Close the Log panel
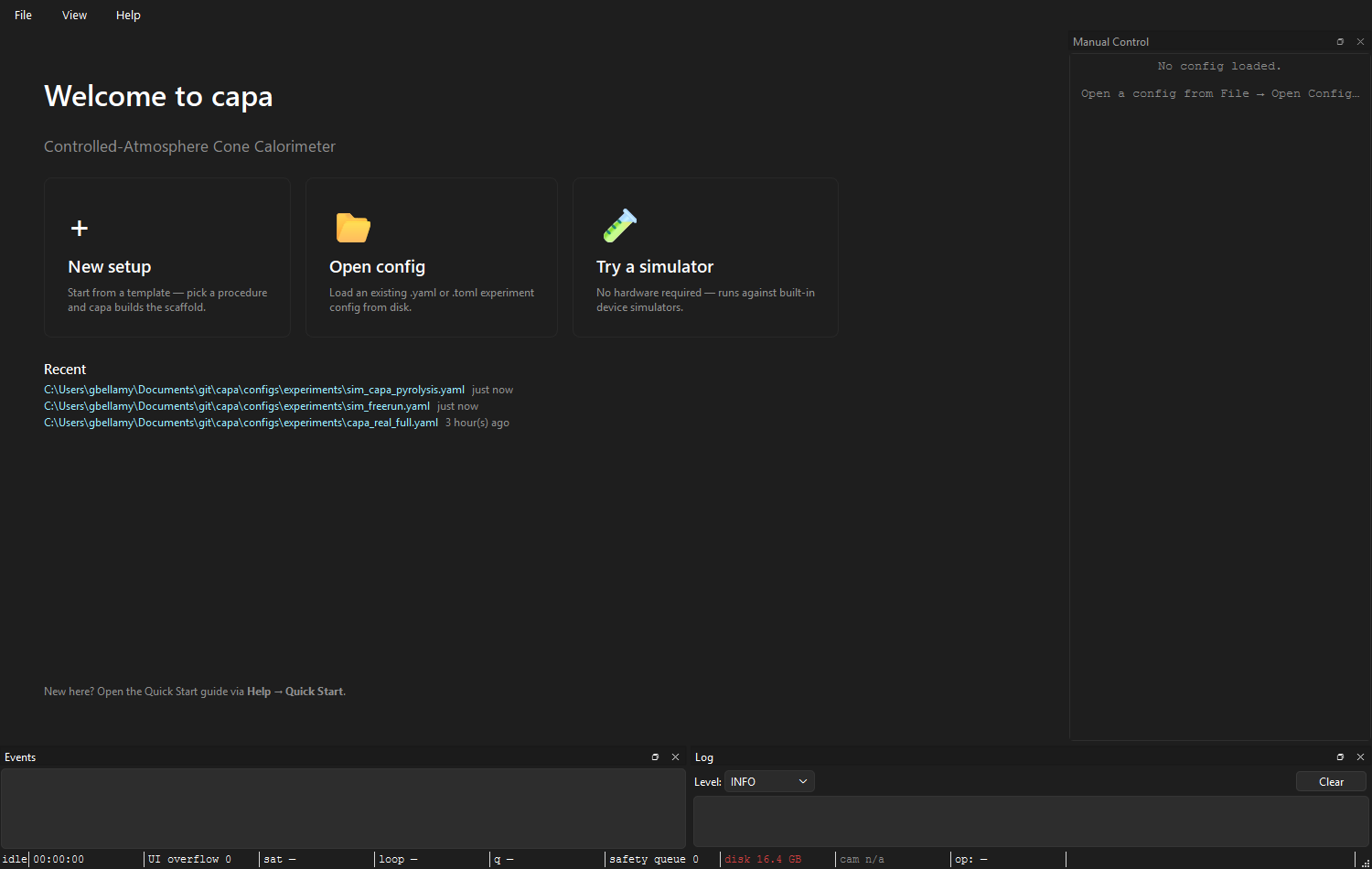The image size is (1372, 869). click(x=1360, y=756)
